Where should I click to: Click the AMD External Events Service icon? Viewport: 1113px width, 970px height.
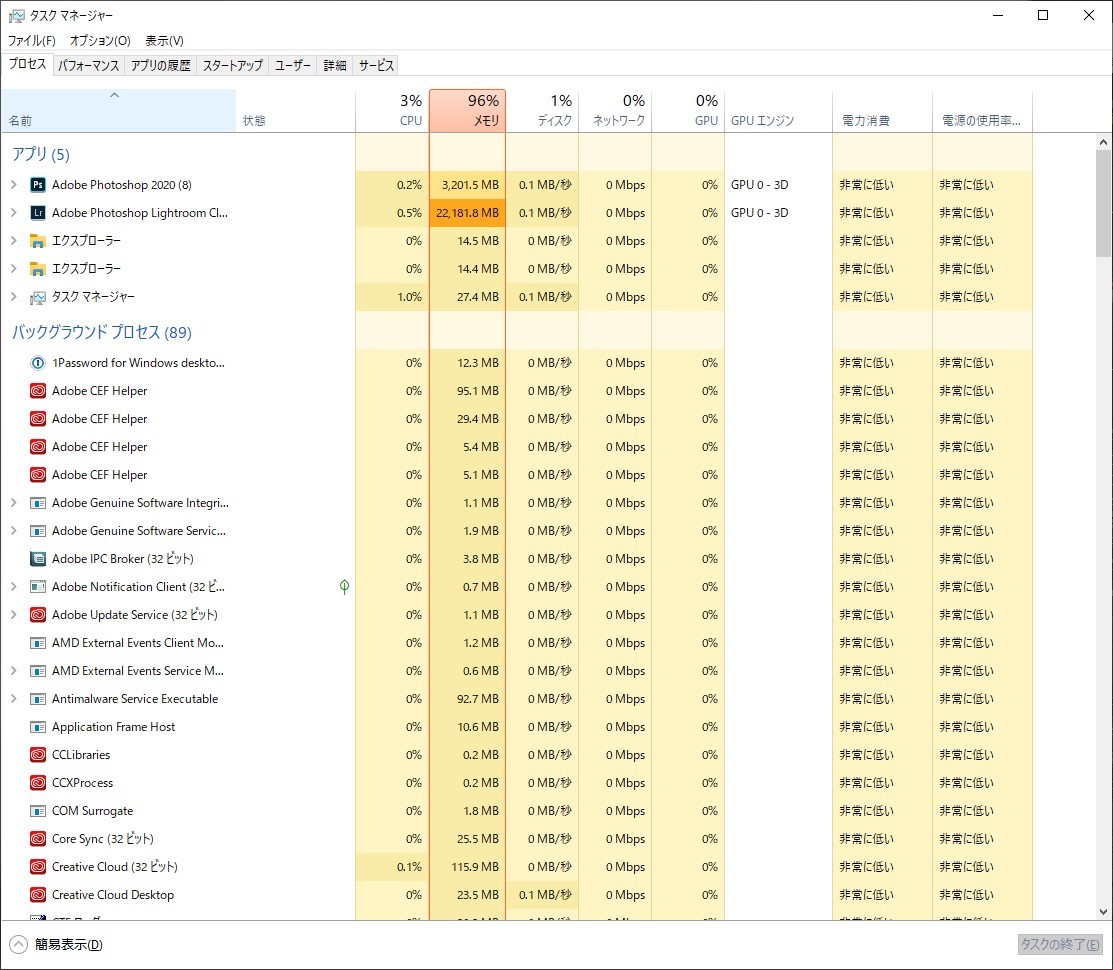pyautogui.click(x=38, y=671)
